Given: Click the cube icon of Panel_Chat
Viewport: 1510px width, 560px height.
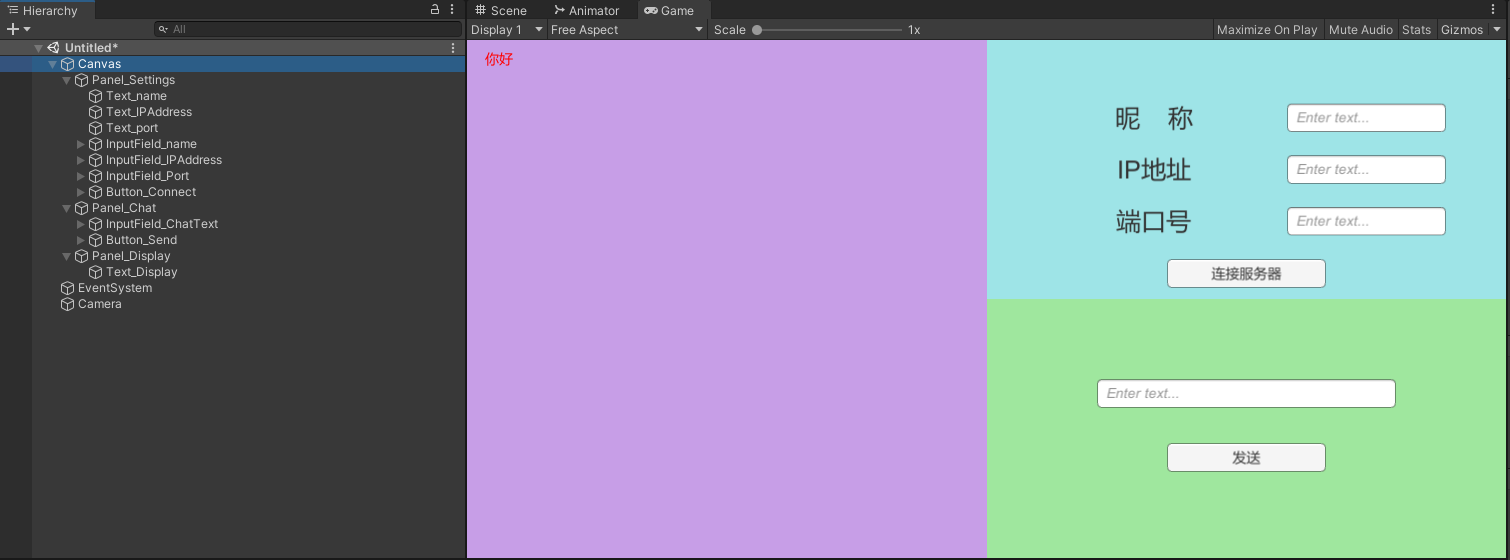Looking at the screenshot, I should pyautogui.click(x=81, y=208).
